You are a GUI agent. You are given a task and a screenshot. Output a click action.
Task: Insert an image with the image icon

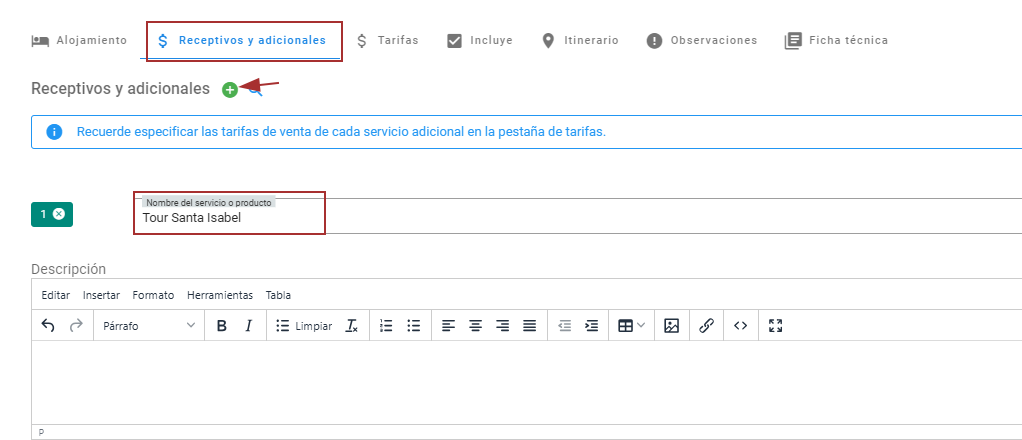pos(672,326)
